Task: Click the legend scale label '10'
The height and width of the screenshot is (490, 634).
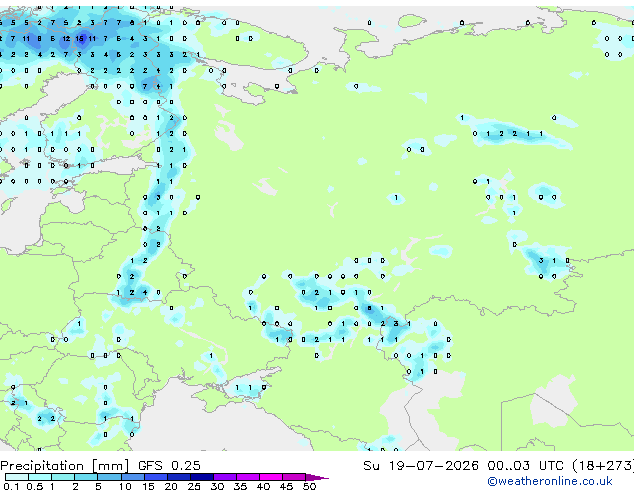Action: [x=125, y=486]
